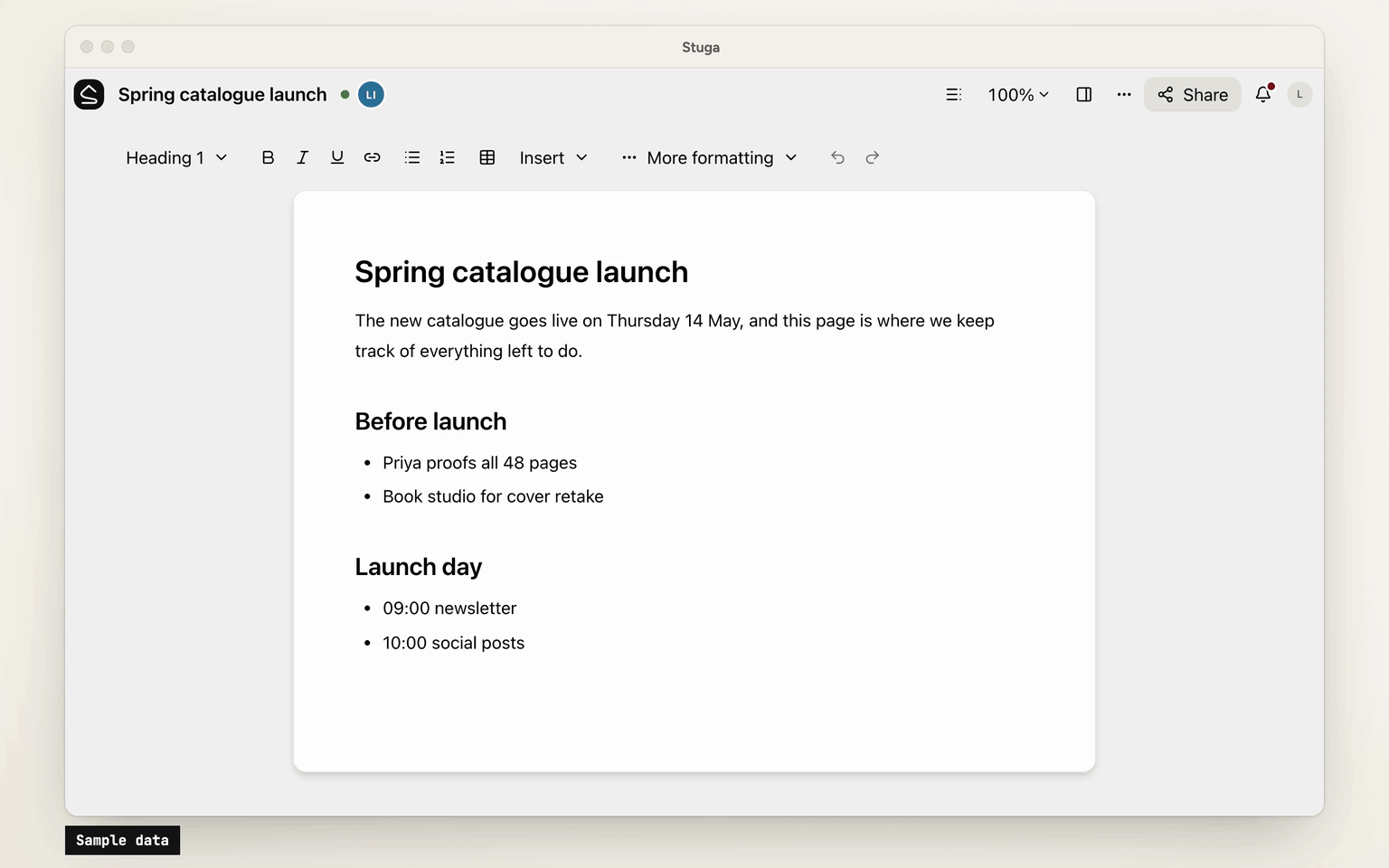Click the document title in header

pyautogui.click(x=222, y=95)
